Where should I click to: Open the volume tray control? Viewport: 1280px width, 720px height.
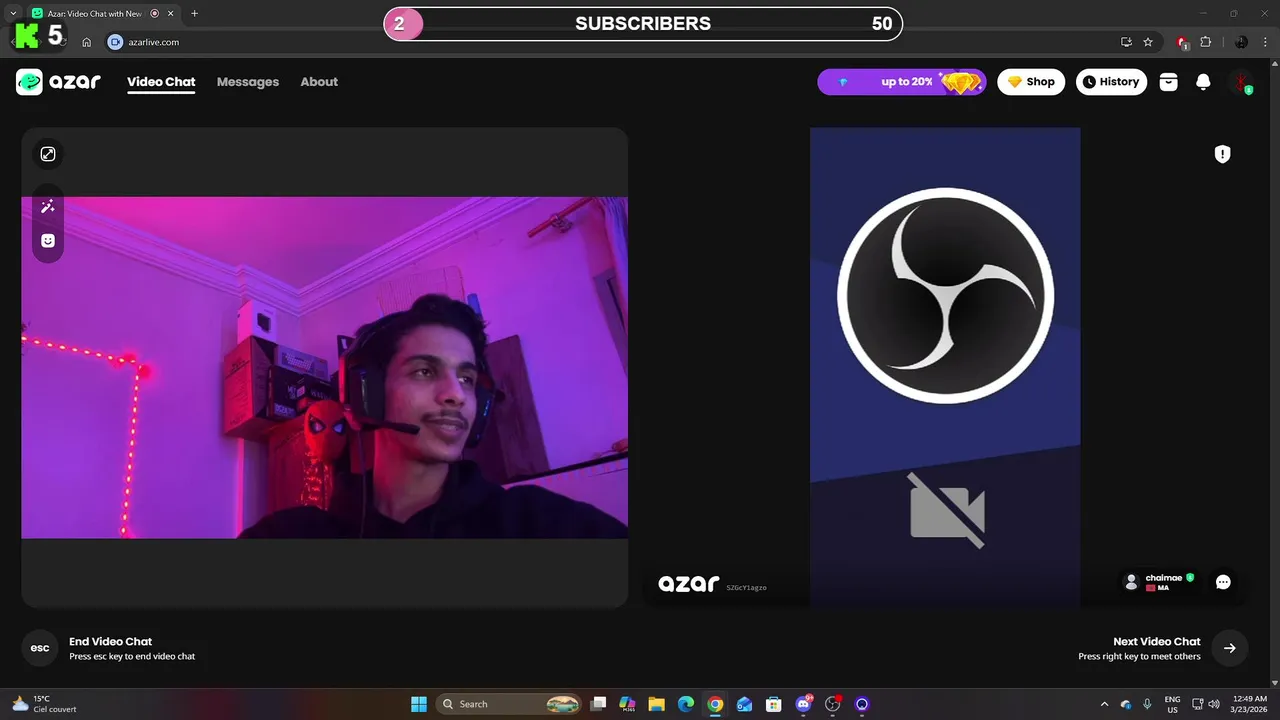pyautogui.click(x=1214, y=704)
